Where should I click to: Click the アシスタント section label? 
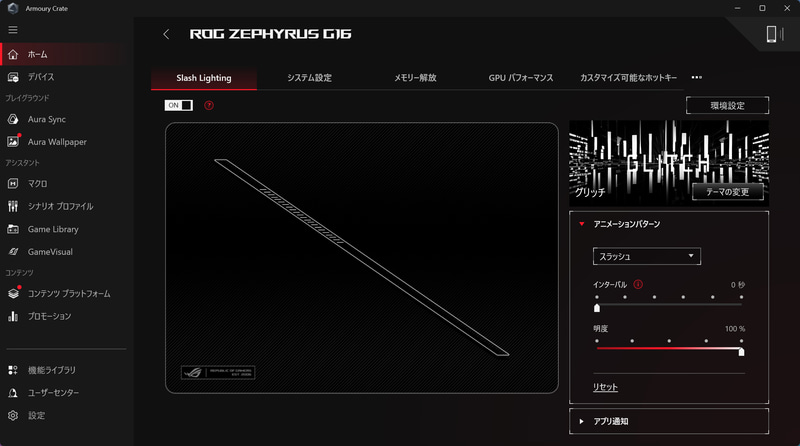pos(22,163)
